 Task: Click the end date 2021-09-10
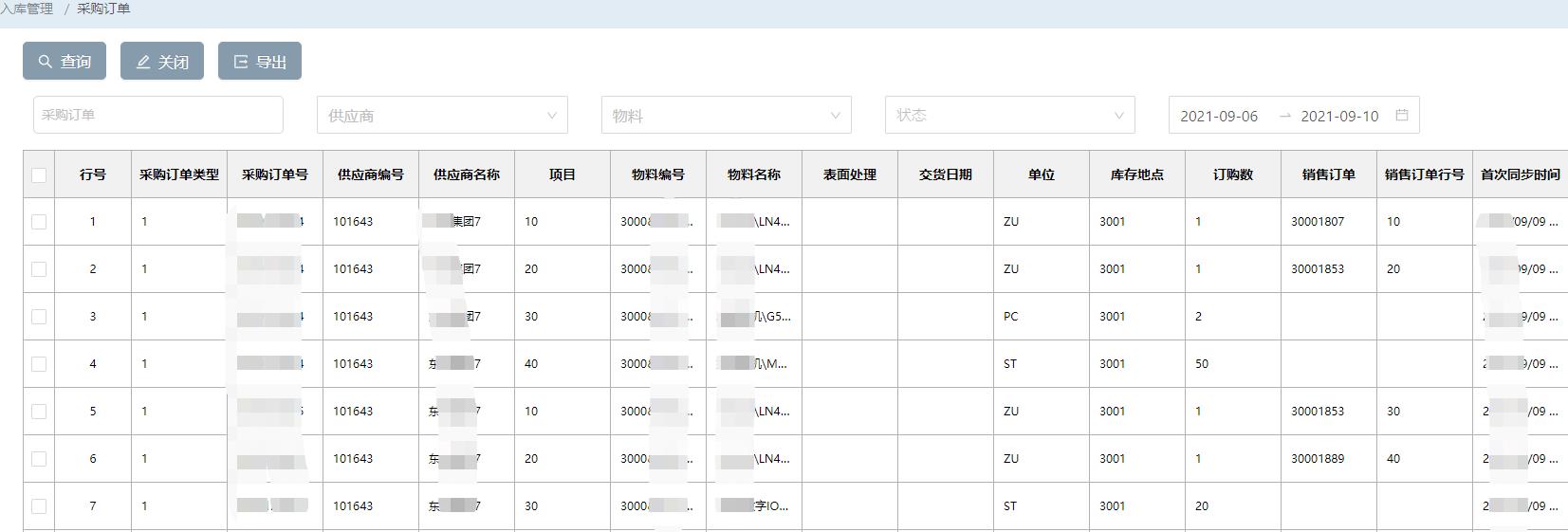click(1339, 116)
